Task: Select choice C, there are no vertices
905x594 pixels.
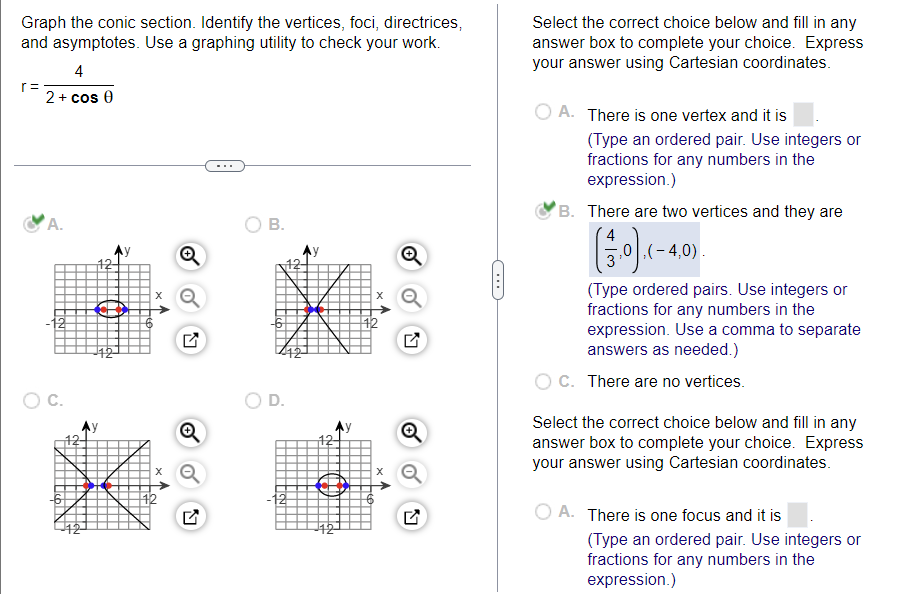Action: coord(541,381)
